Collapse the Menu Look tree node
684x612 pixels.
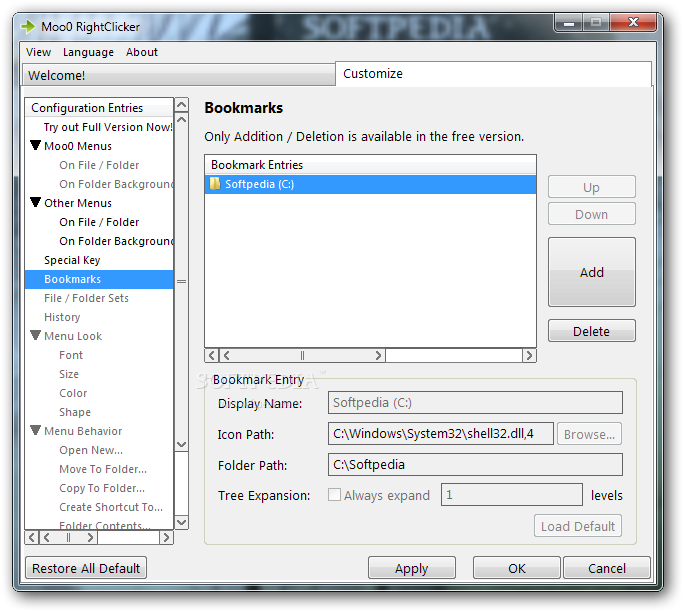click(x=36, y=335)
